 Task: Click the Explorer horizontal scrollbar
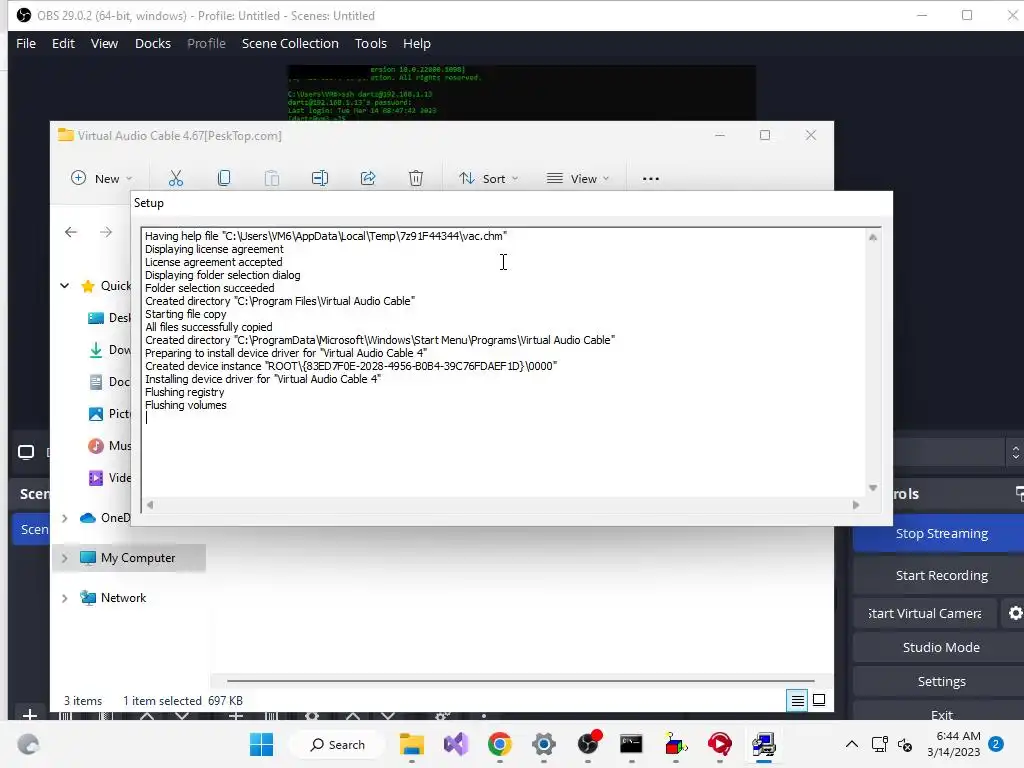click(x=520, y=680)
